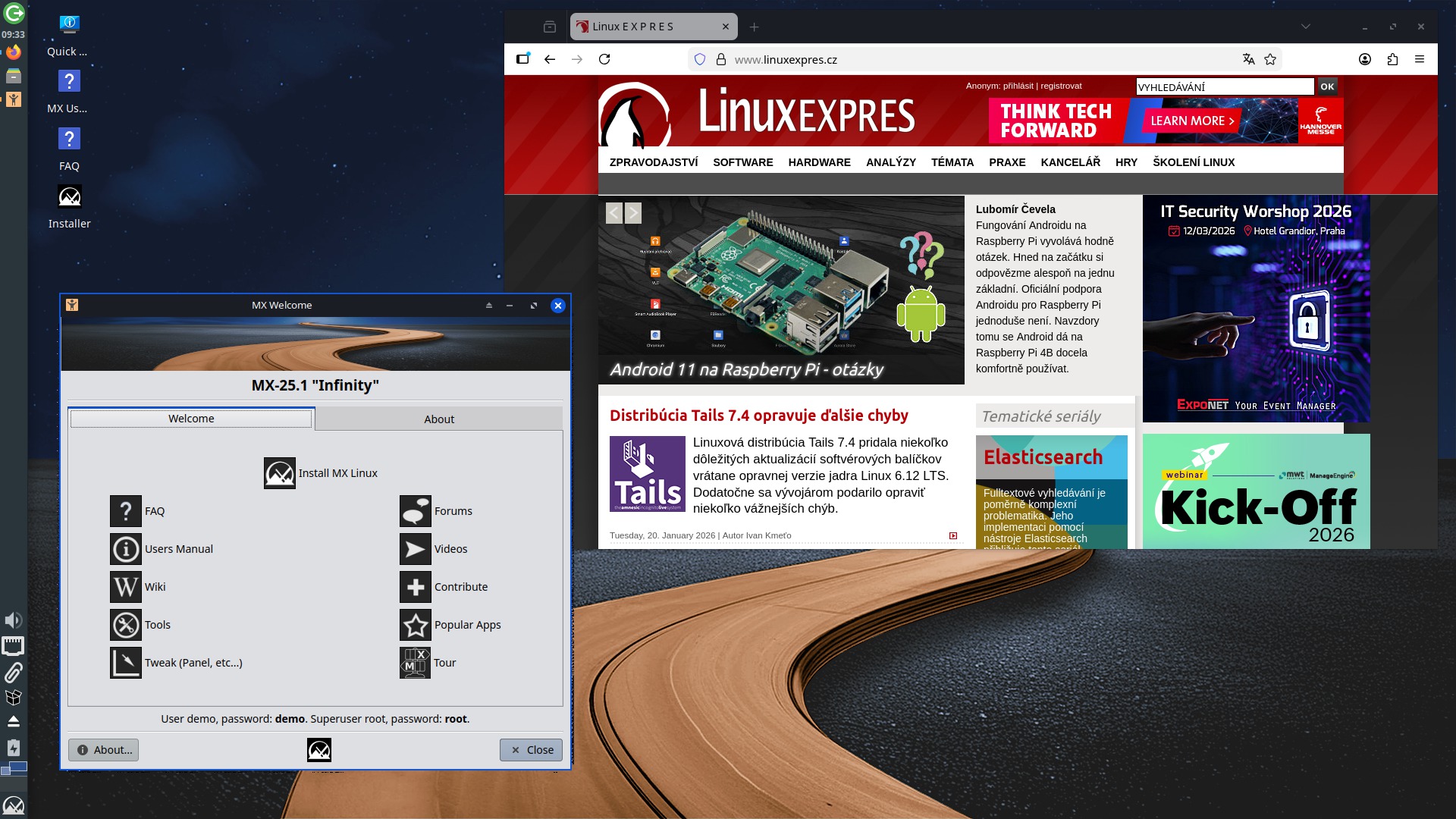
Task: Open Tools from MX Welcome
Action: pos(126,625)
